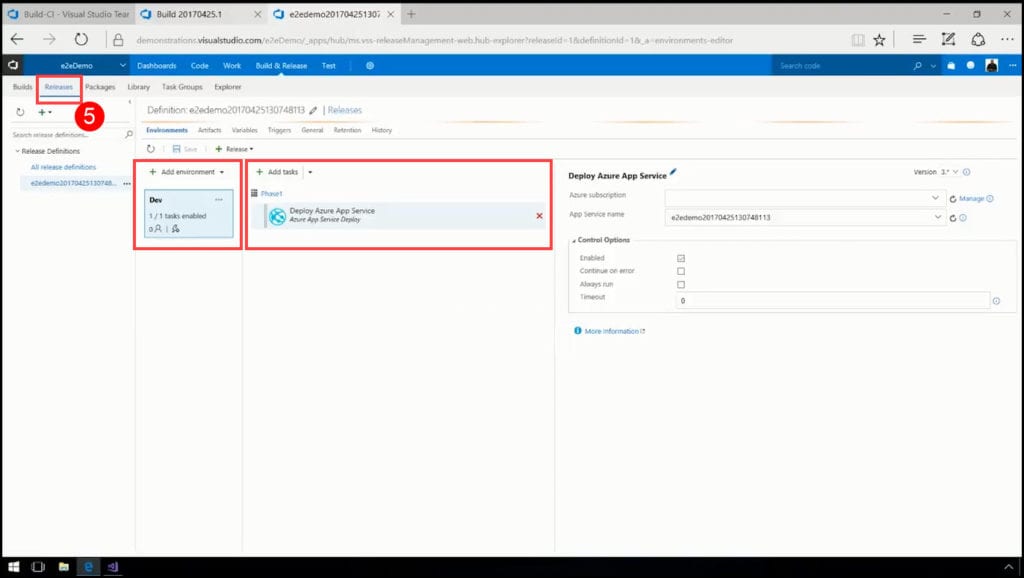Click the search icon for release definitions
The image size is (1024, 578).
(129, 135)
